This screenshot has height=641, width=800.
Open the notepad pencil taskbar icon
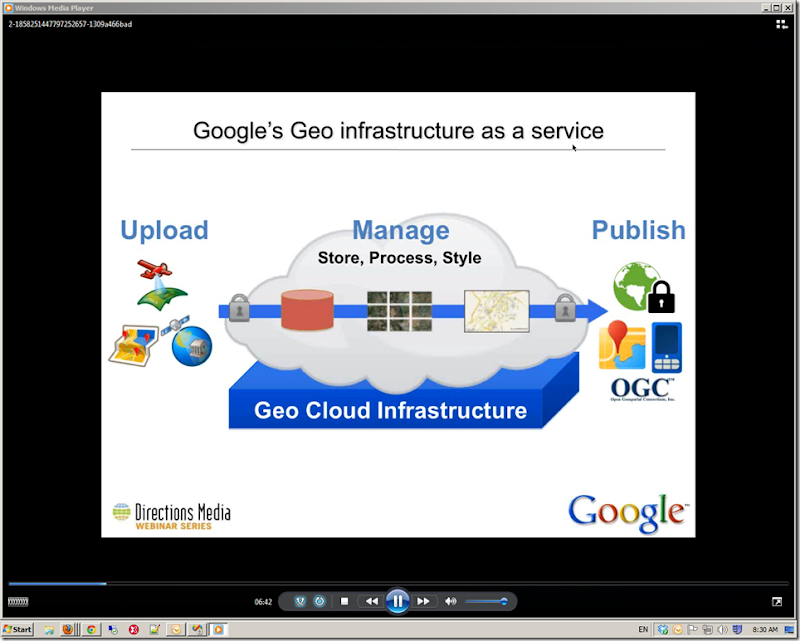click(155, 630)
